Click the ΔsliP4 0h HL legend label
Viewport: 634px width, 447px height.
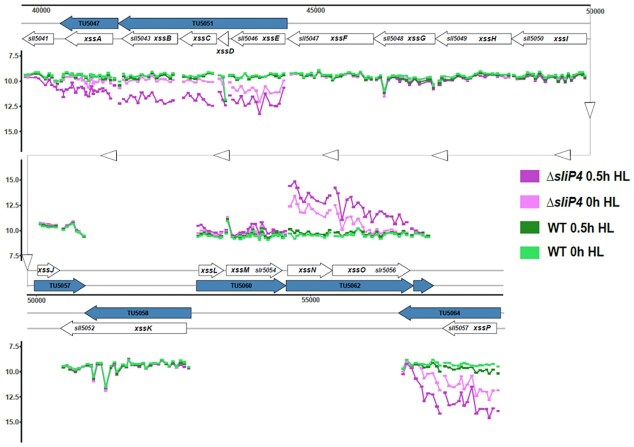(583, 202)
